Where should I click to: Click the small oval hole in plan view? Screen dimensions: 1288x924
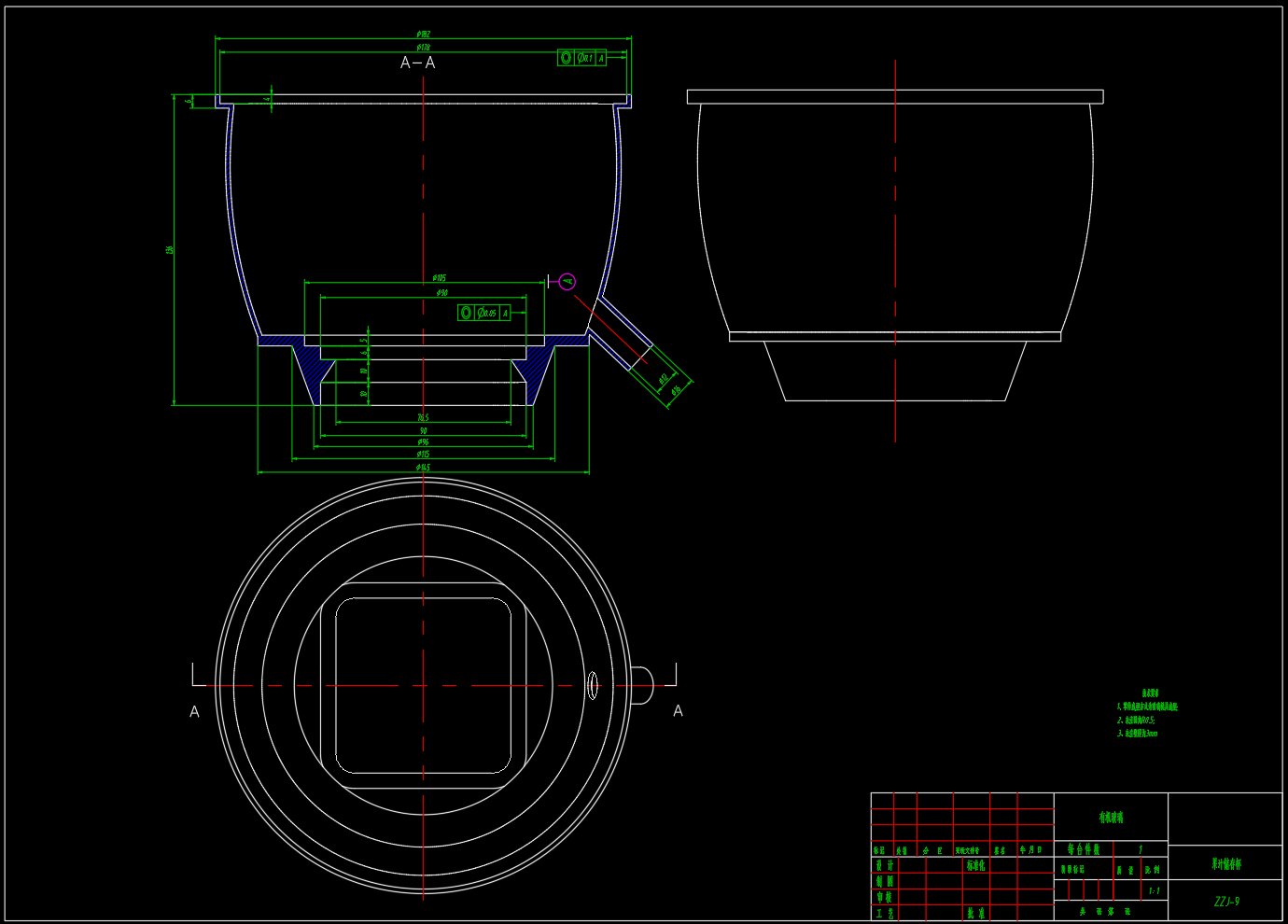pos(592,686)
